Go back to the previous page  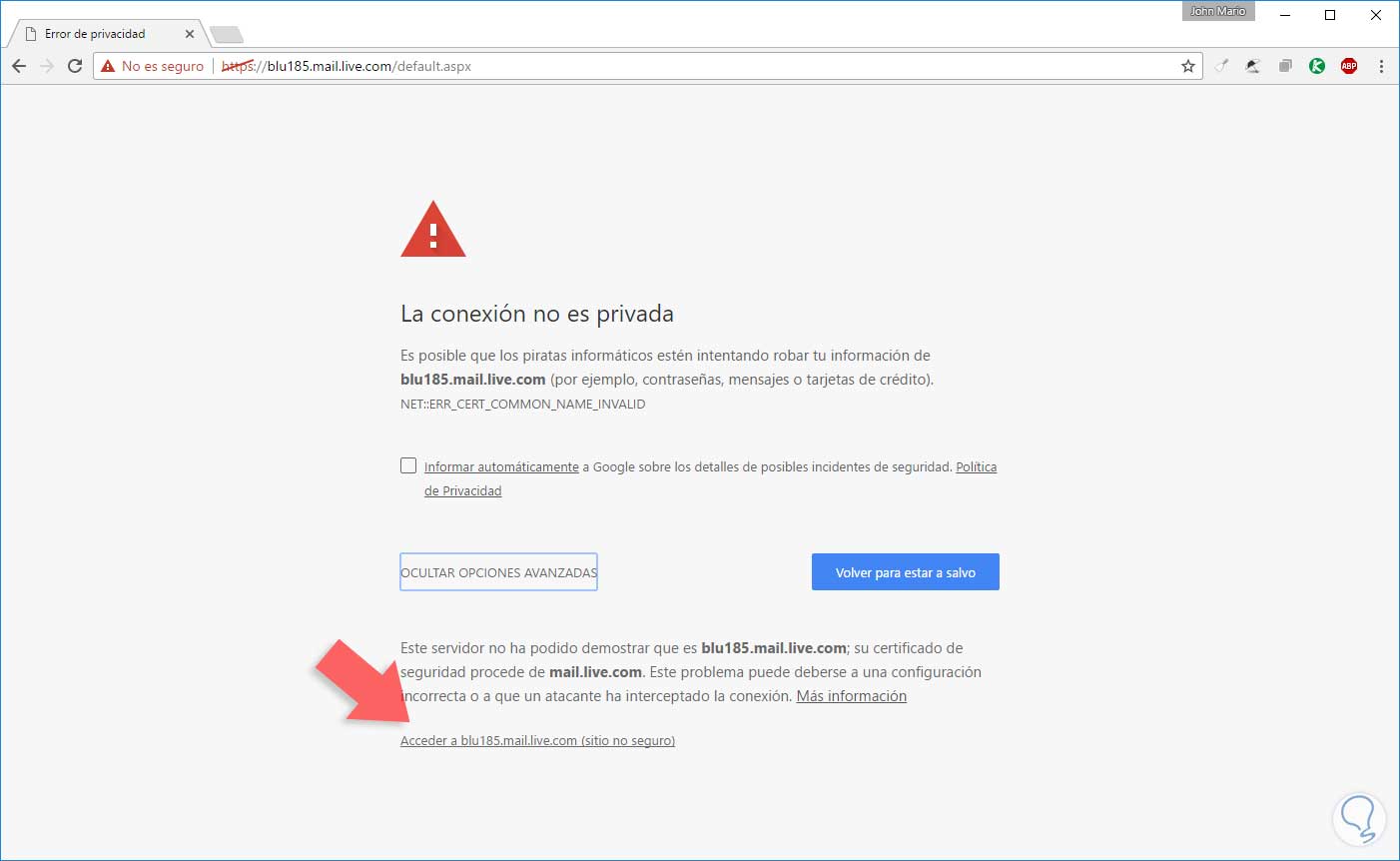coord(19,66)
